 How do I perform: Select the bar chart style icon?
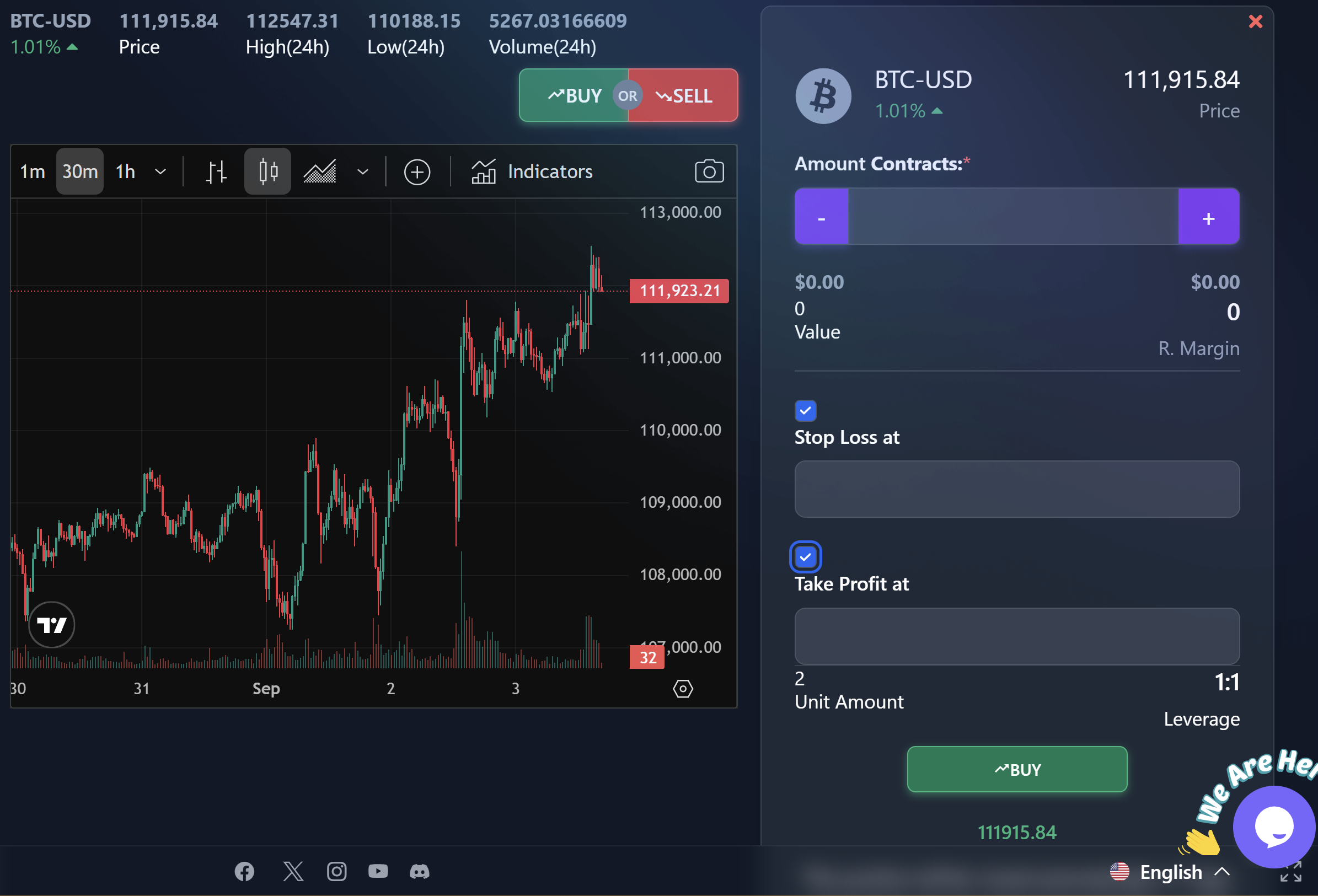[x=216, y=171]
